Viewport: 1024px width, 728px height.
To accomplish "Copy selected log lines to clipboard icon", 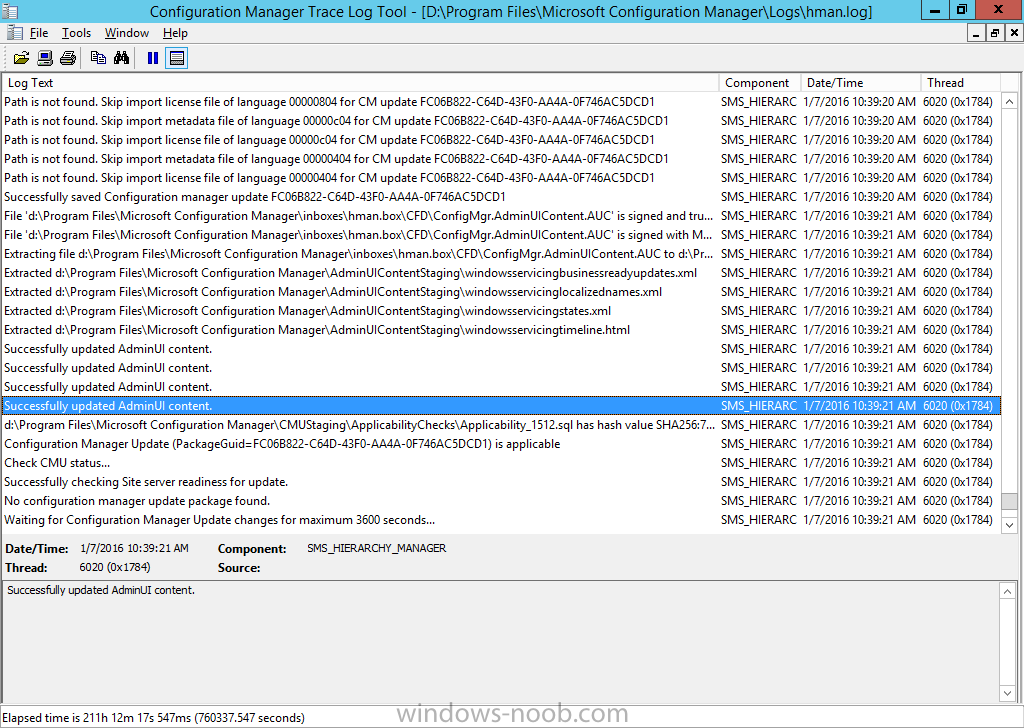I will click(98, 58).
